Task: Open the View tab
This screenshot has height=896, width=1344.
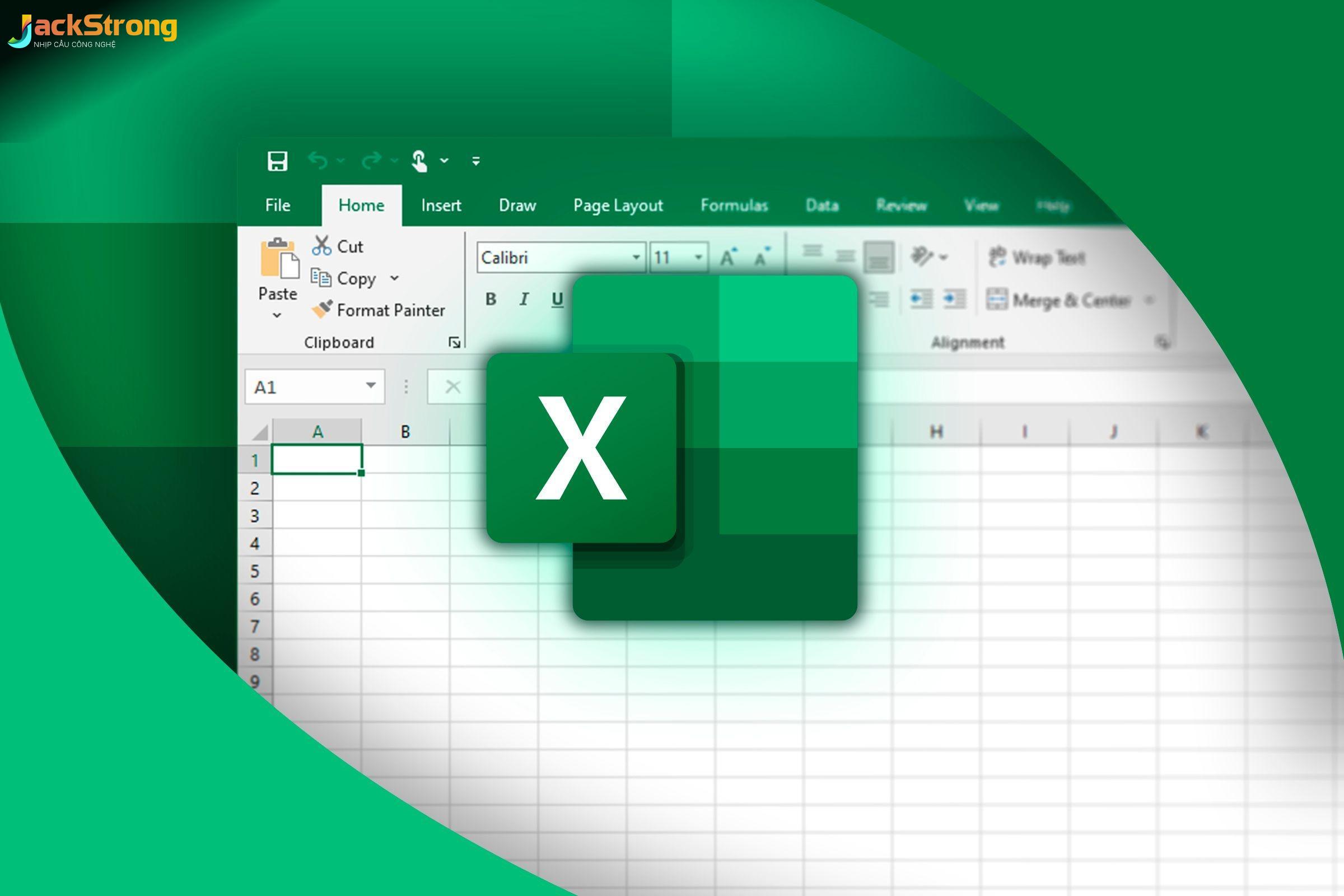Action: tap(981, 205)
